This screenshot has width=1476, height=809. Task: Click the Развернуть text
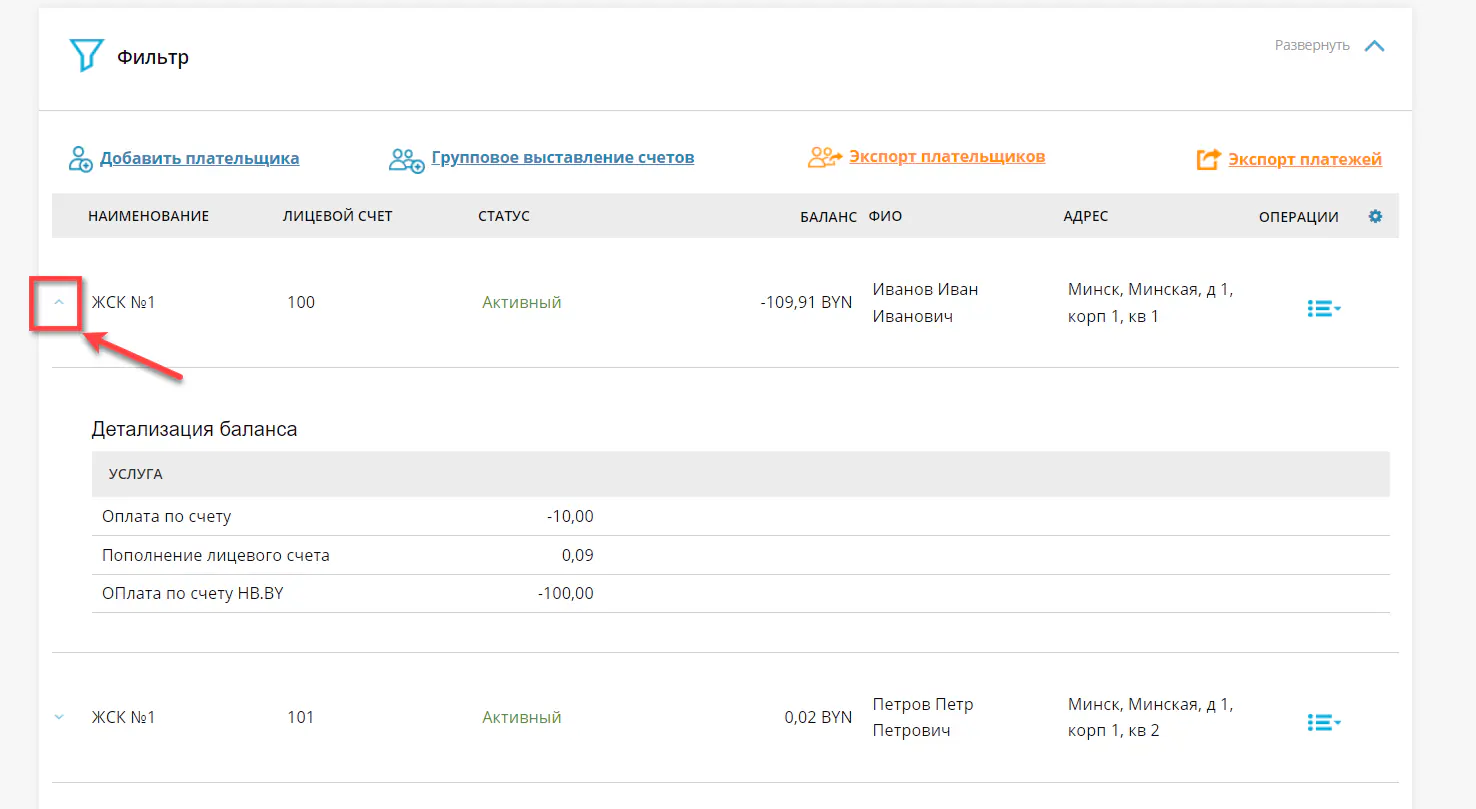tap(1311, 46)
